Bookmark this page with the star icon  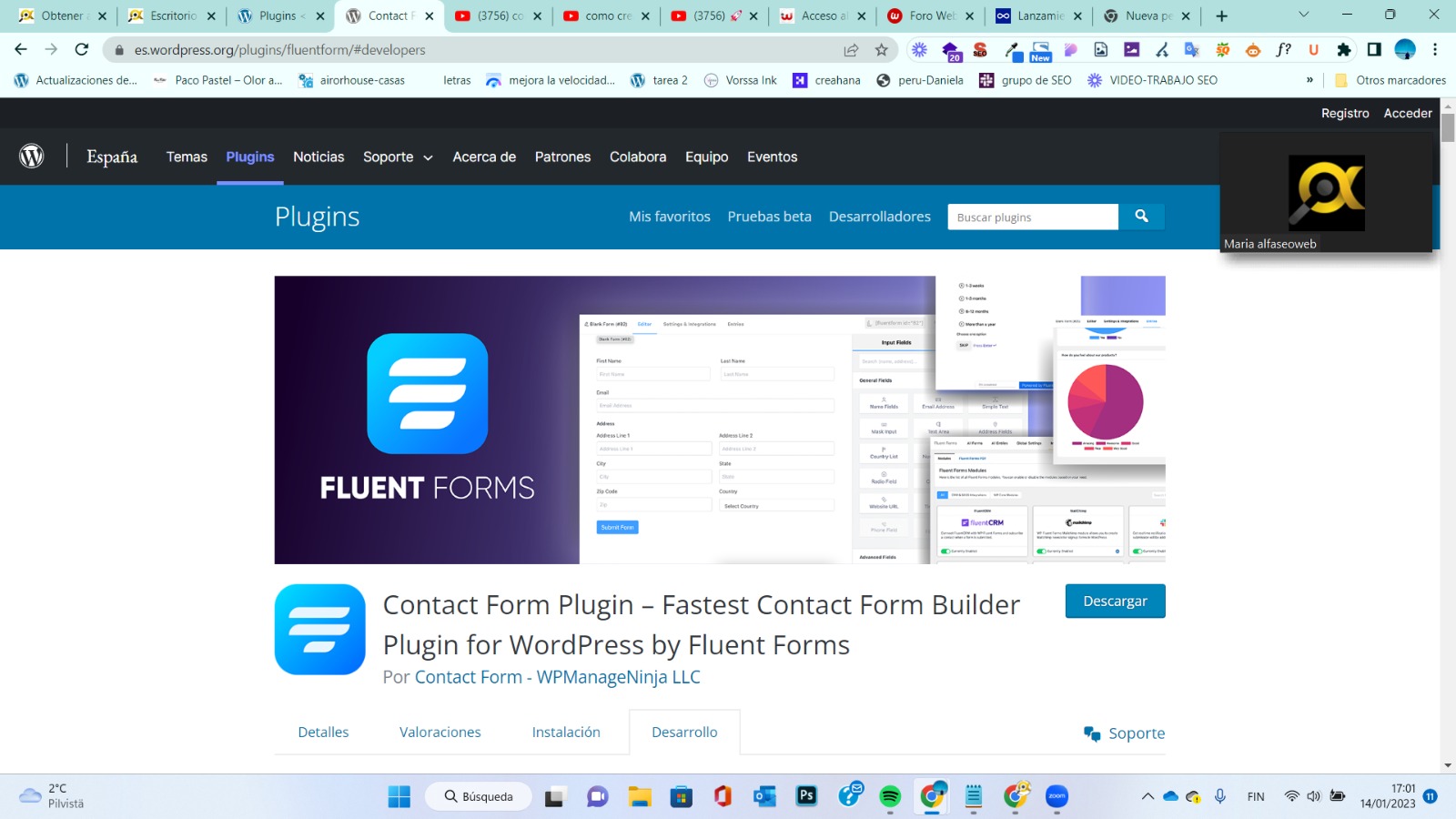[881, 50]
